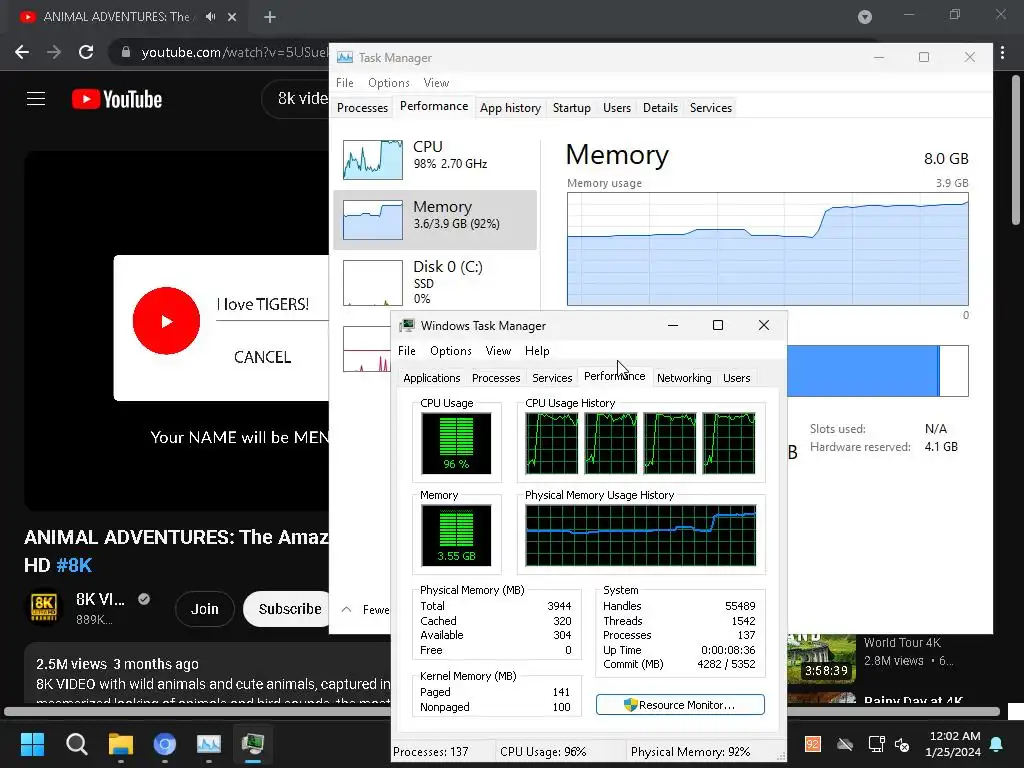The image size is (1024, 768).
Task: Switch to Details tab
Action: [660, 108]
